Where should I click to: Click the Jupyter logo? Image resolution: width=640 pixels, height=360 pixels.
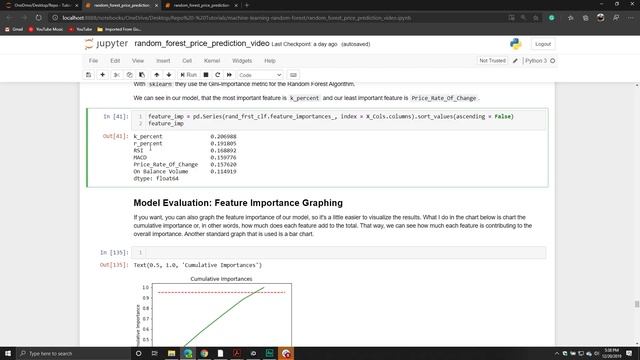click(x=106, y=44)
